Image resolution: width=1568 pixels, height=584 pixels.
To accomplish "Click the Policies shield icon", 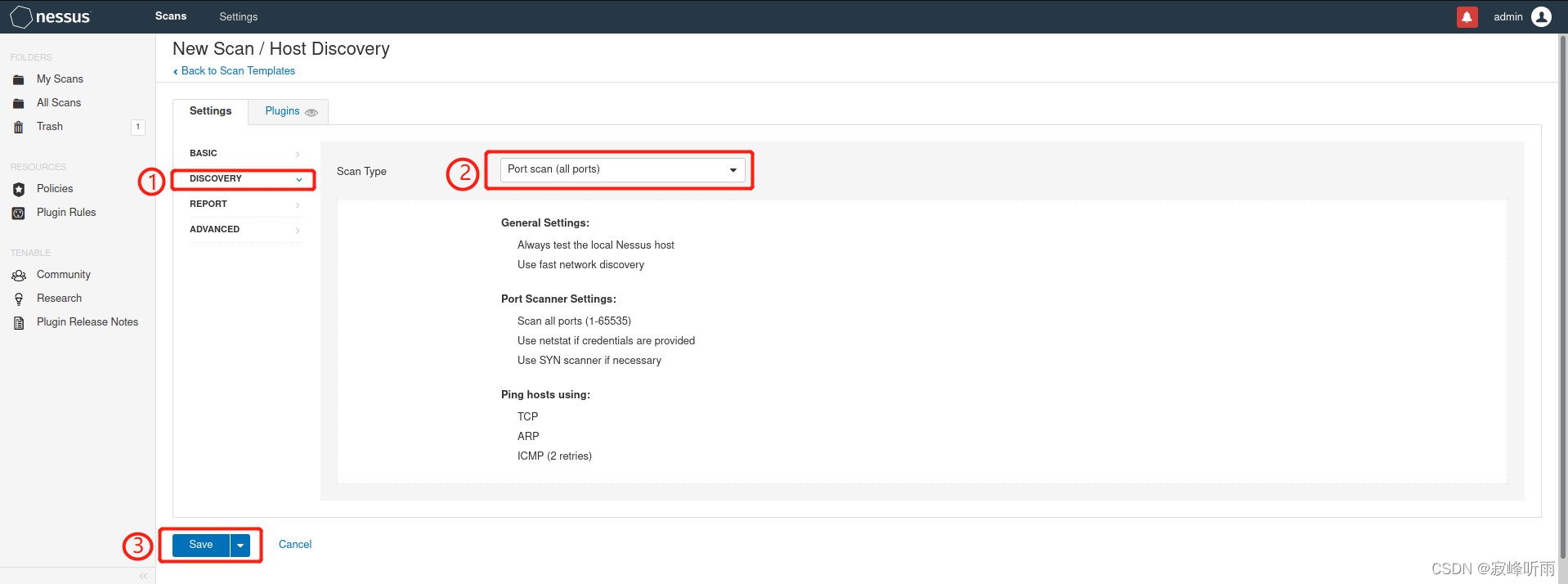I will (x=18, y=189).
